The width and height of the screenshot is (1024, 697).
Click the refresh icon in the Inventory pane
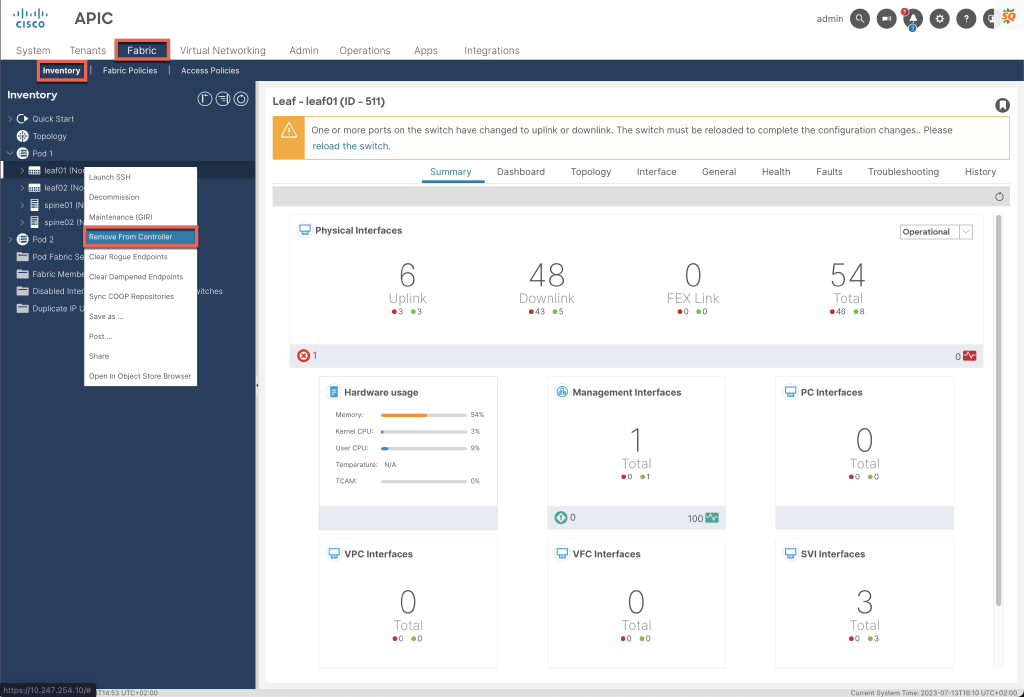240,96
